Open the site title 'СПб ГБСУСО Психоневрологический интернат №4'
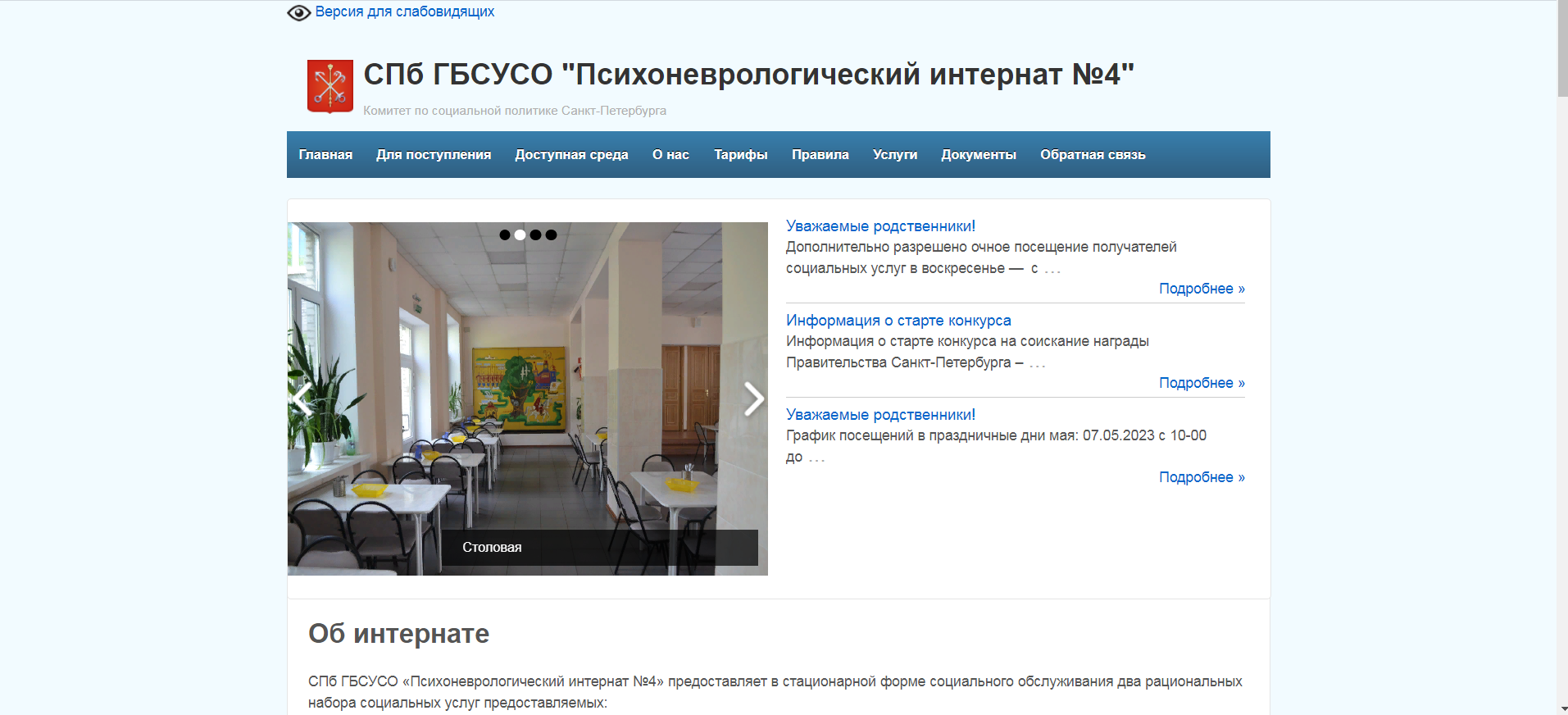1568x715 pixels. point(748,75)
